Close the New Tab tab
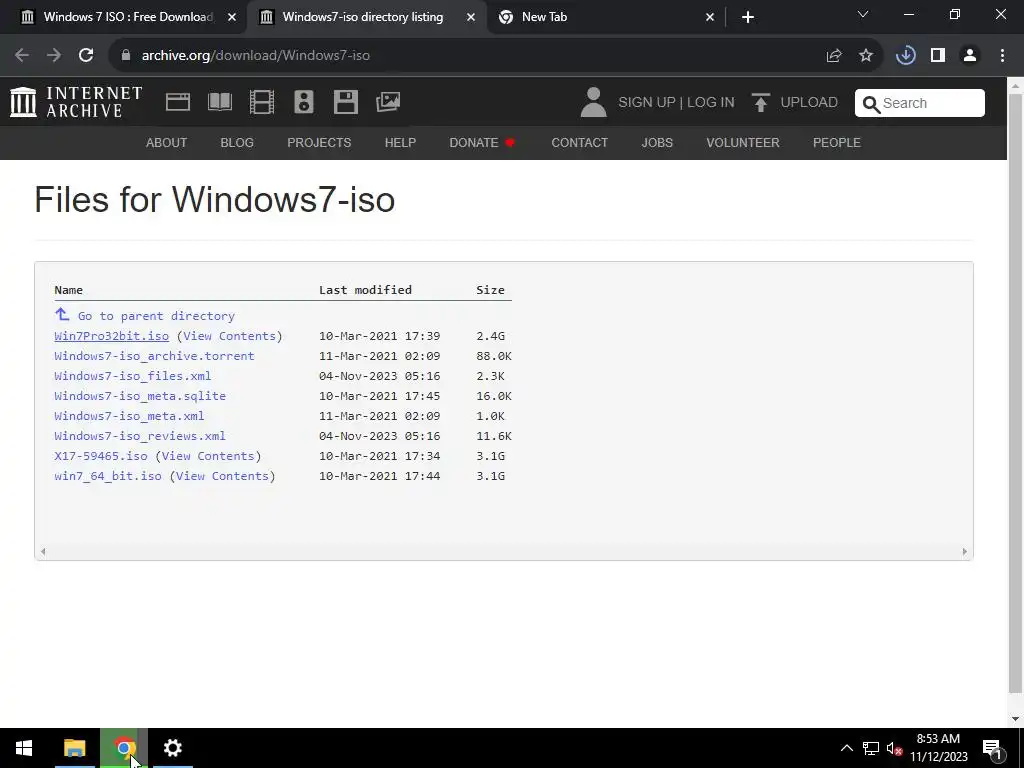Image resolution: width=1024 pixels, height=768 pixels. 710,17
